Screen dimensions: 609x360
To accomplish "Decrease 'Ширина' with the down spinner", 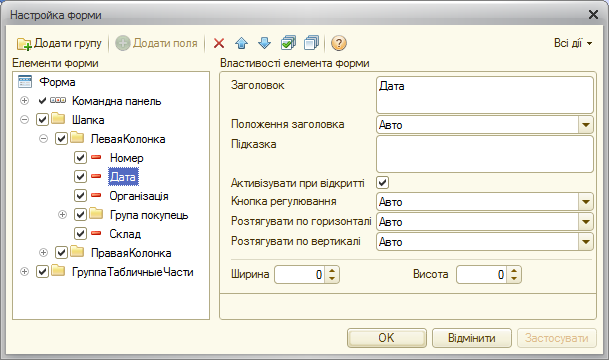I will pyautogui.click(x=332, y=279).
